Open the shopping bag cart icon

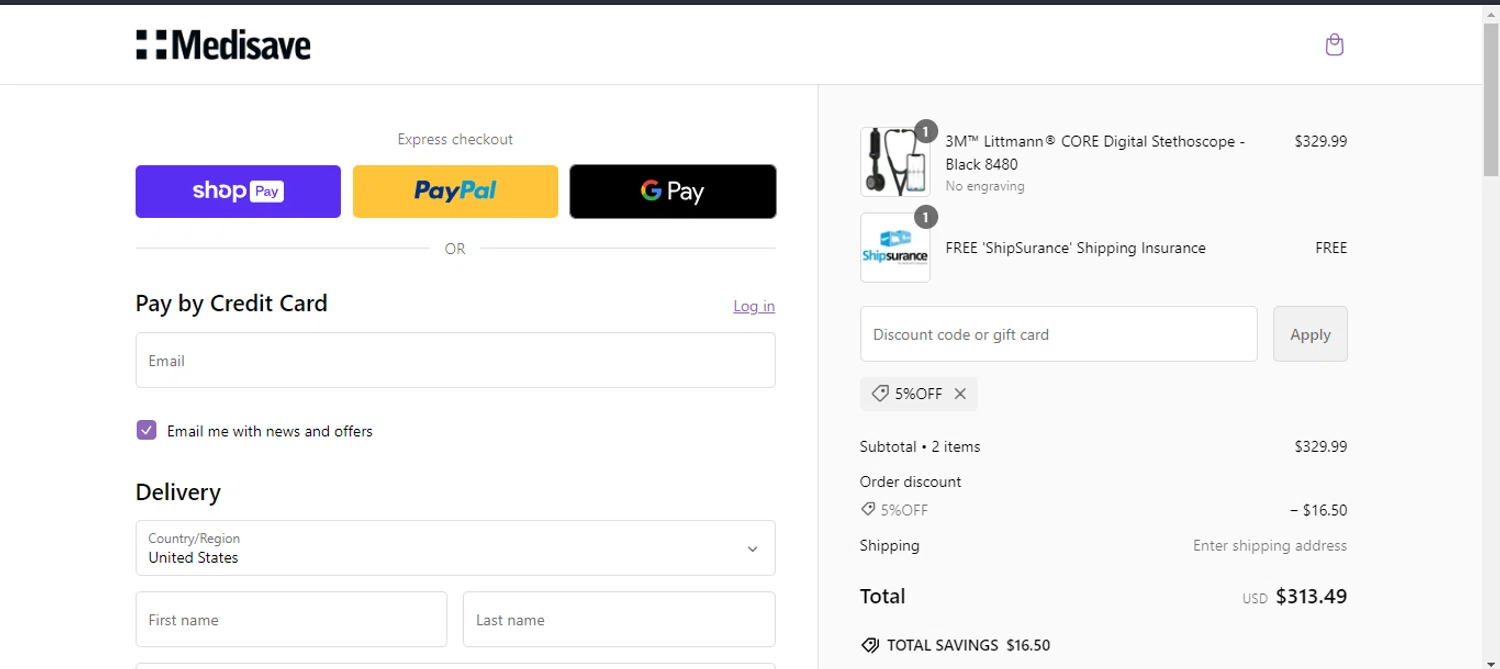coord(1334,45)
